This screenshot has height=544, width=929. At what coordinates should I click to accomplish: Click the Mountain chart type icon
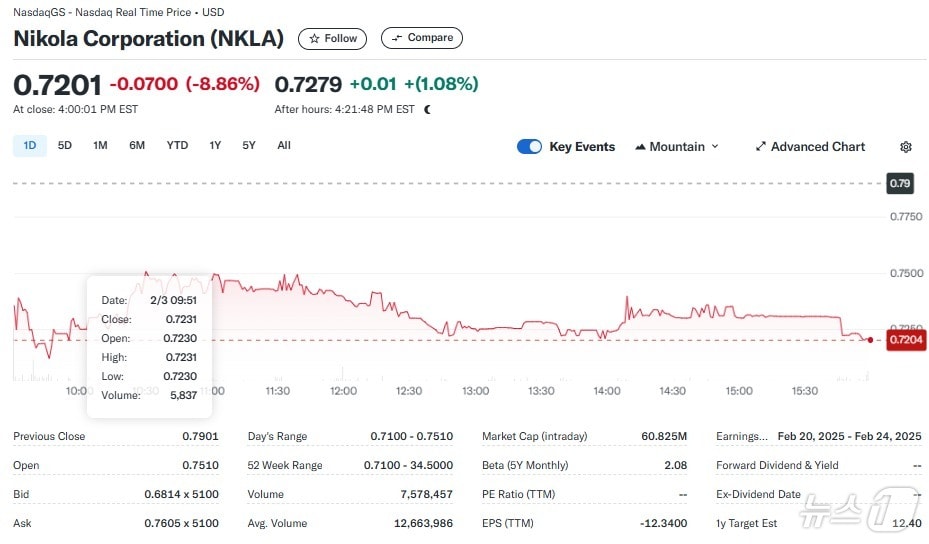pyautogui.click(x=640, y=147)
